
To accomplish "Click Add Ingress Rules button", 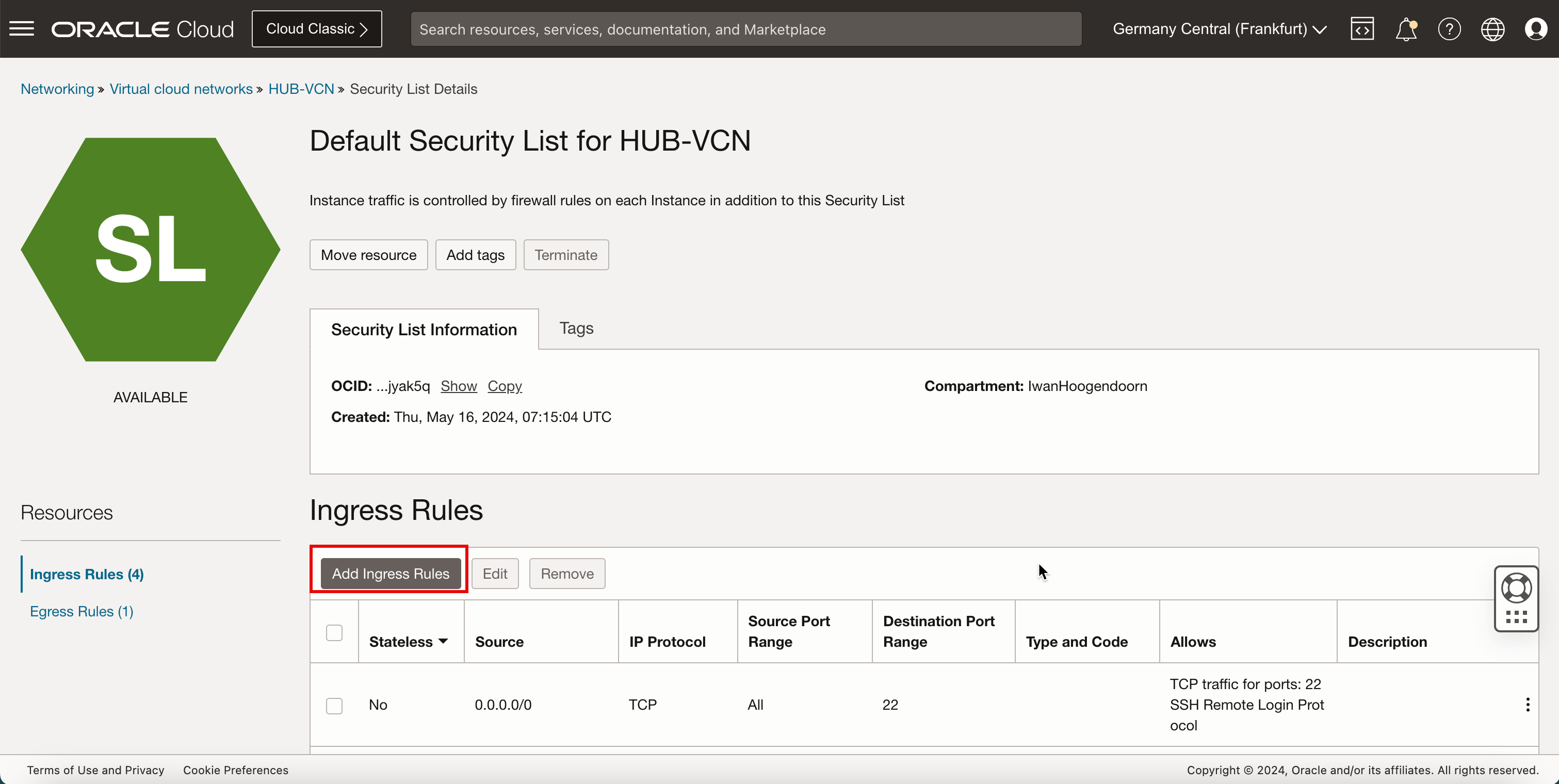I will 390,573.
